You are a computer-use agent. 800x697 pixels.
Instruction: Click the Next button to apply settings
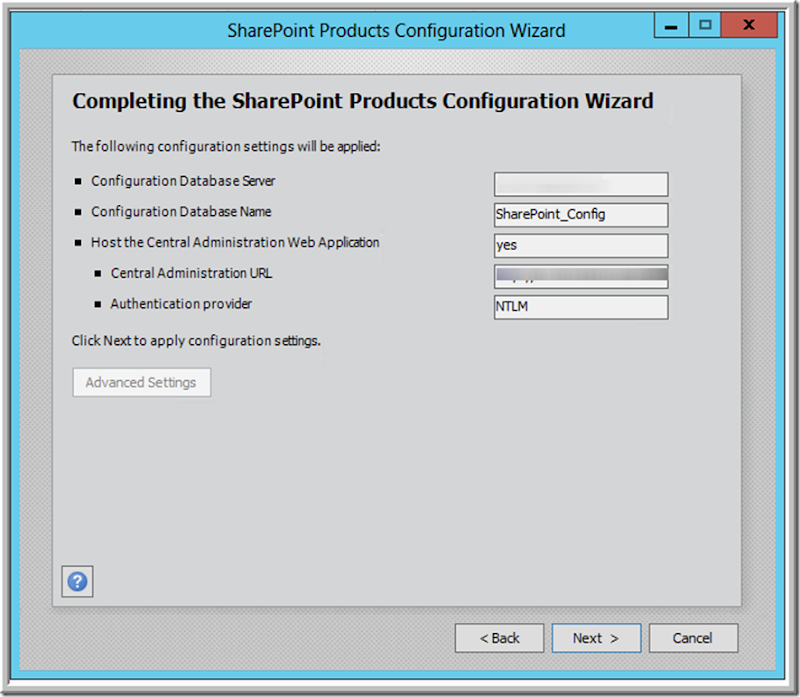point(596,638)
